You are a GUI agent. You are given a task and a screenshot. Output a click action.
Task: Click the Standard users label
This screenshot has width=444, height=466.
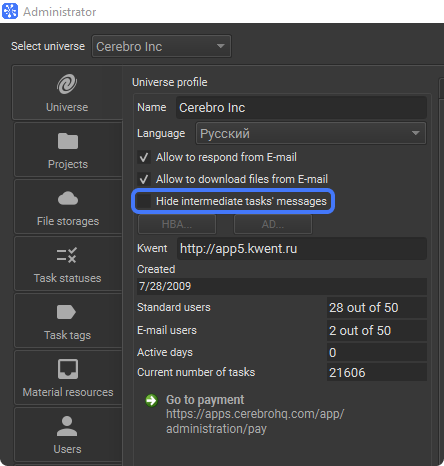pos(174,307)
